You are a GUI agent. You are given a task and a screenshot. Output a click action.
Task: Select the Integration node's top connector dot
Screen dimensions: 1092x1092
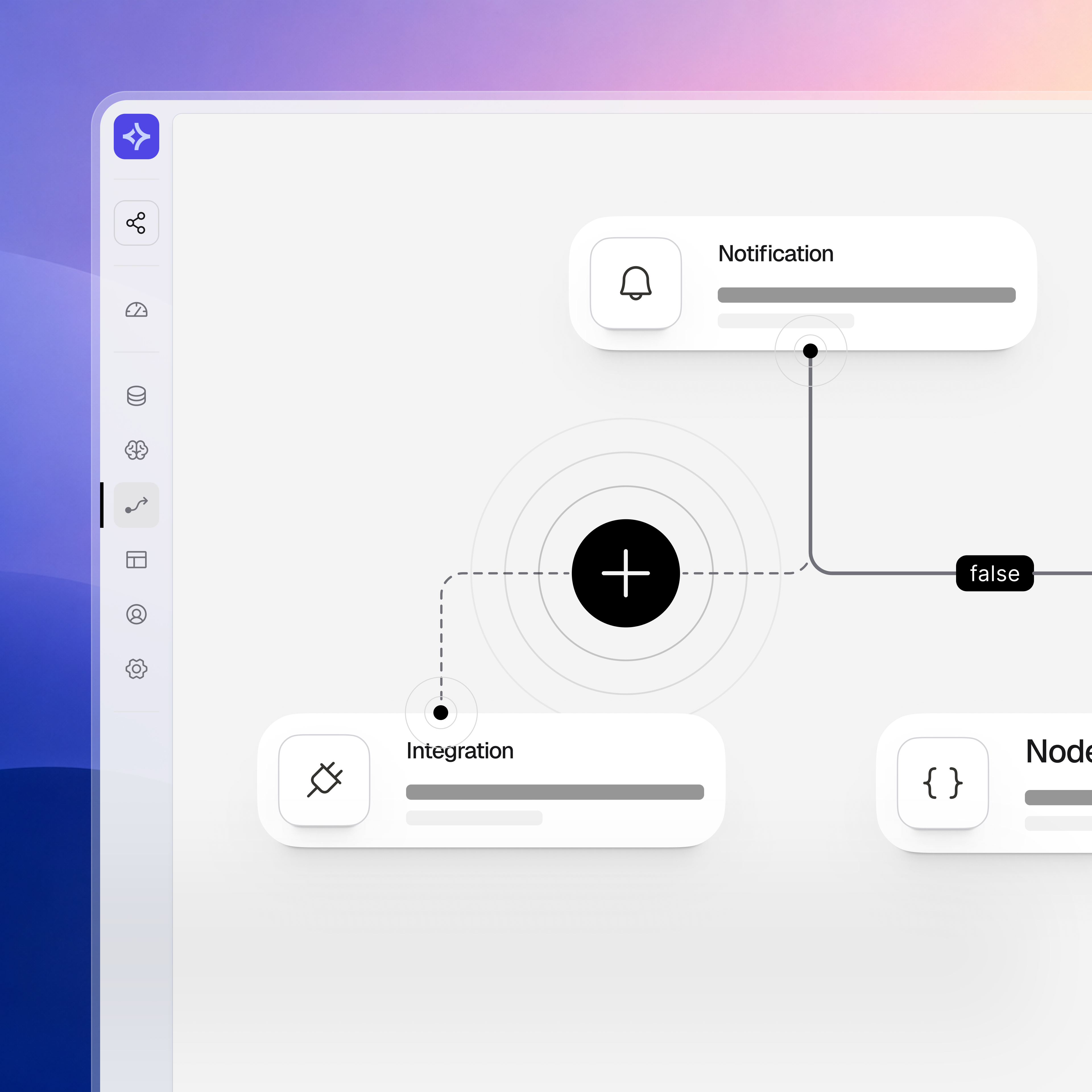point(441,713)
